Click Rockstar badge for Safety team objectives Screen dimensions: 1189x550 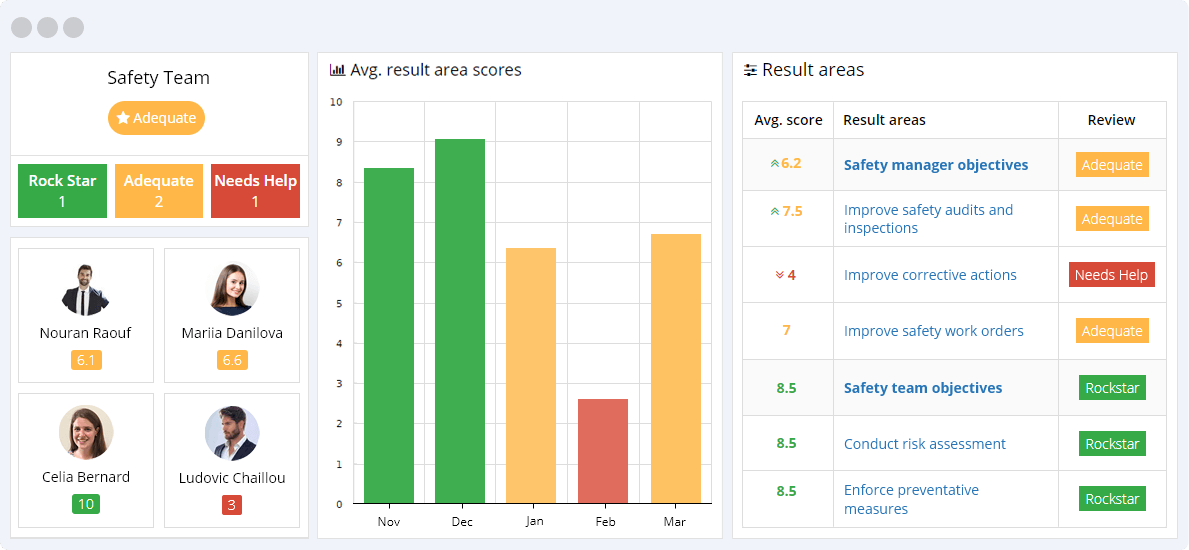[x=1112, y=388]
